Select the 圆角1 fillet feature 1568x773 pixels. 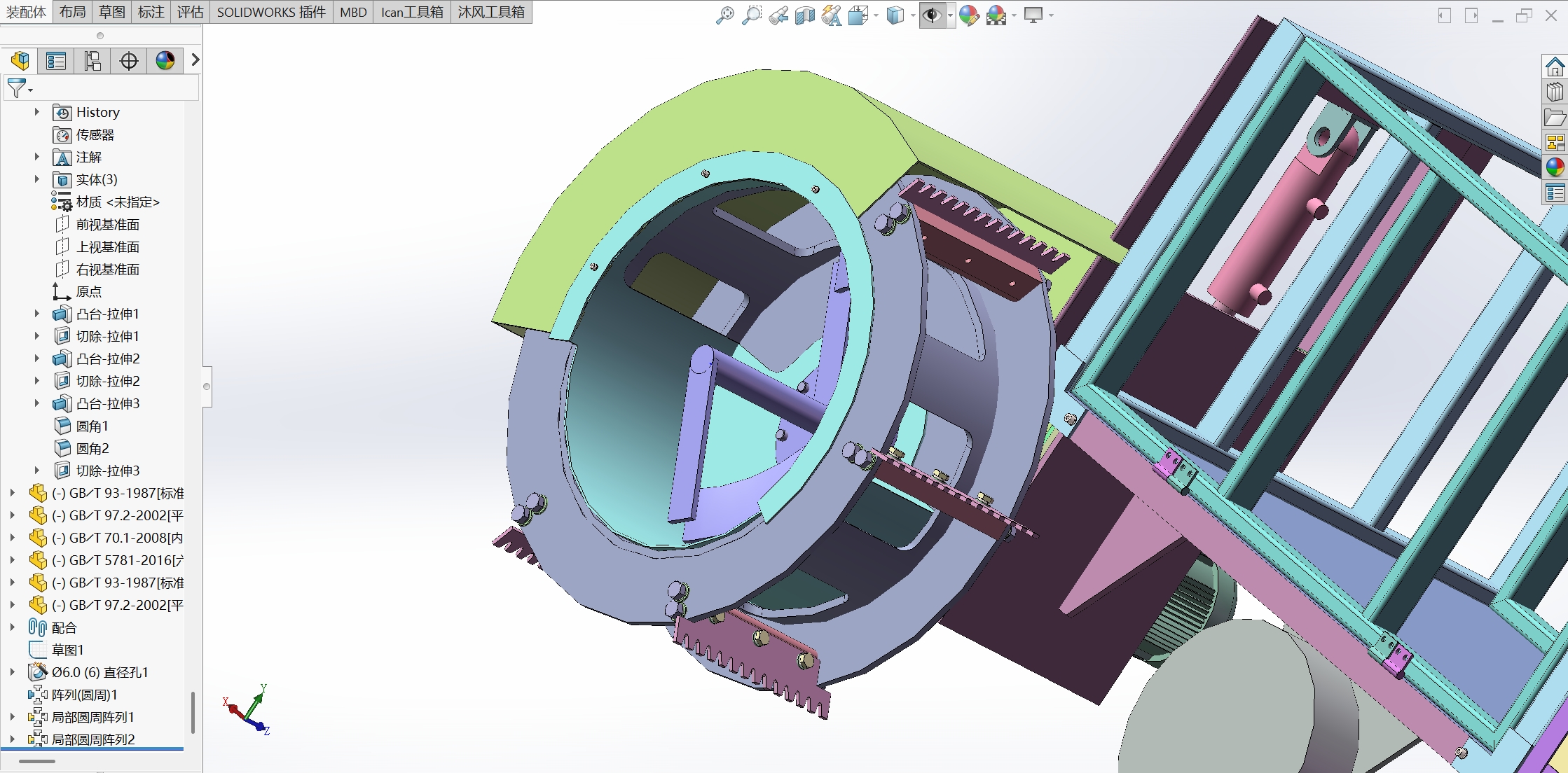point(81,426)
